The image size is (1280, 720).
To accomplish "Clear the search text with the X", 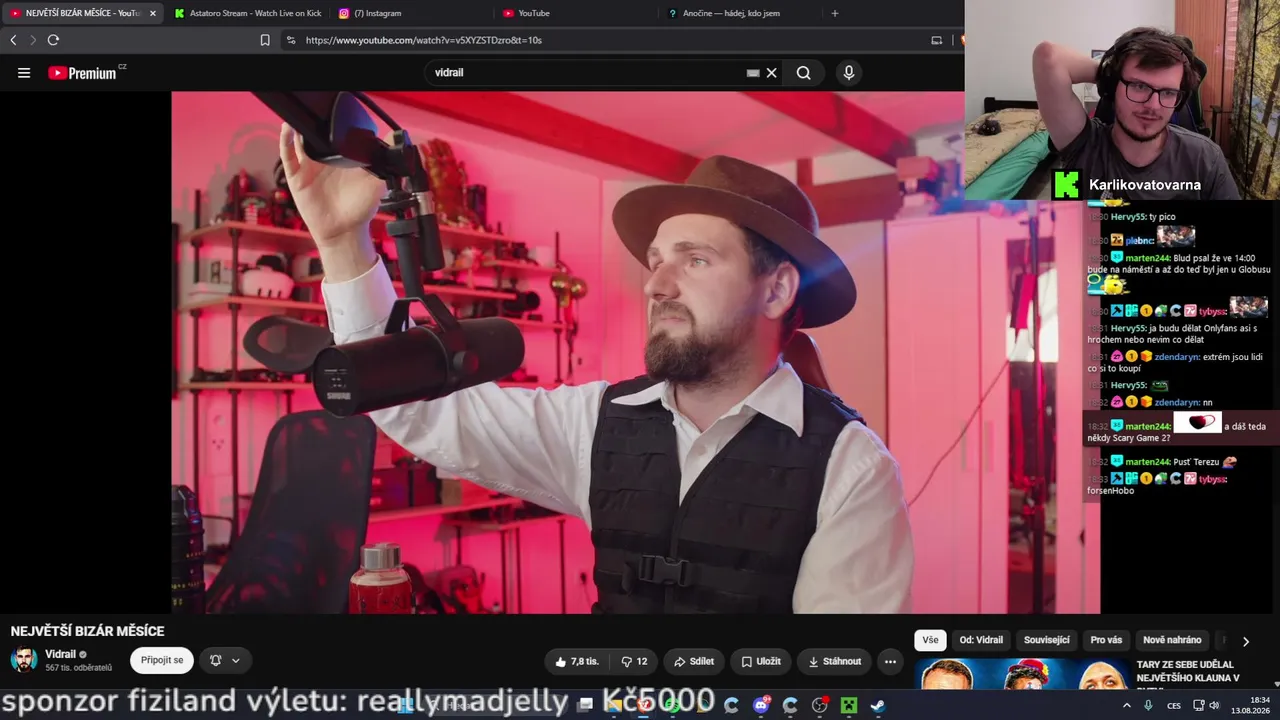I will [x=772, y=73].
